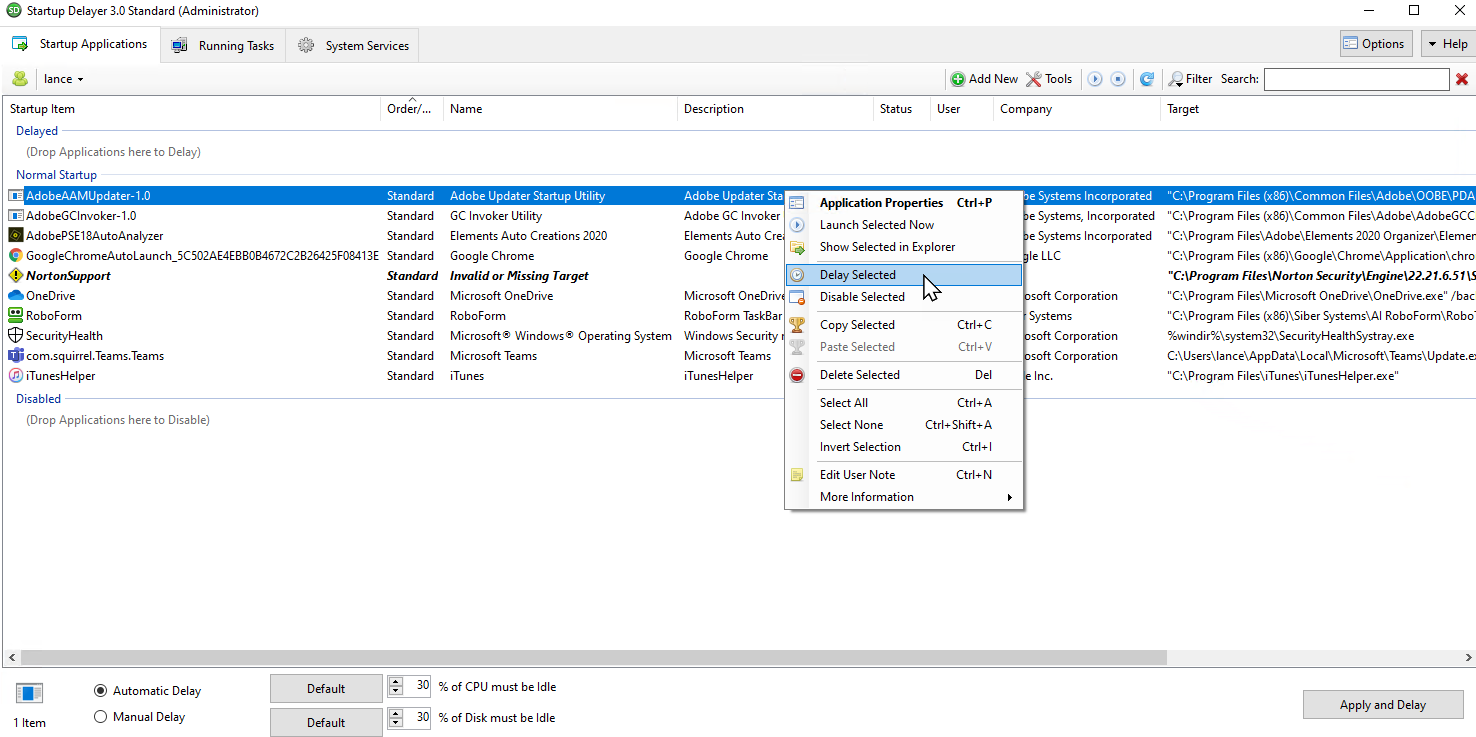The width and height of the screenshot is (1476, 737).
Task: Clear search with the red X icon
Action: click(1462, 79)
